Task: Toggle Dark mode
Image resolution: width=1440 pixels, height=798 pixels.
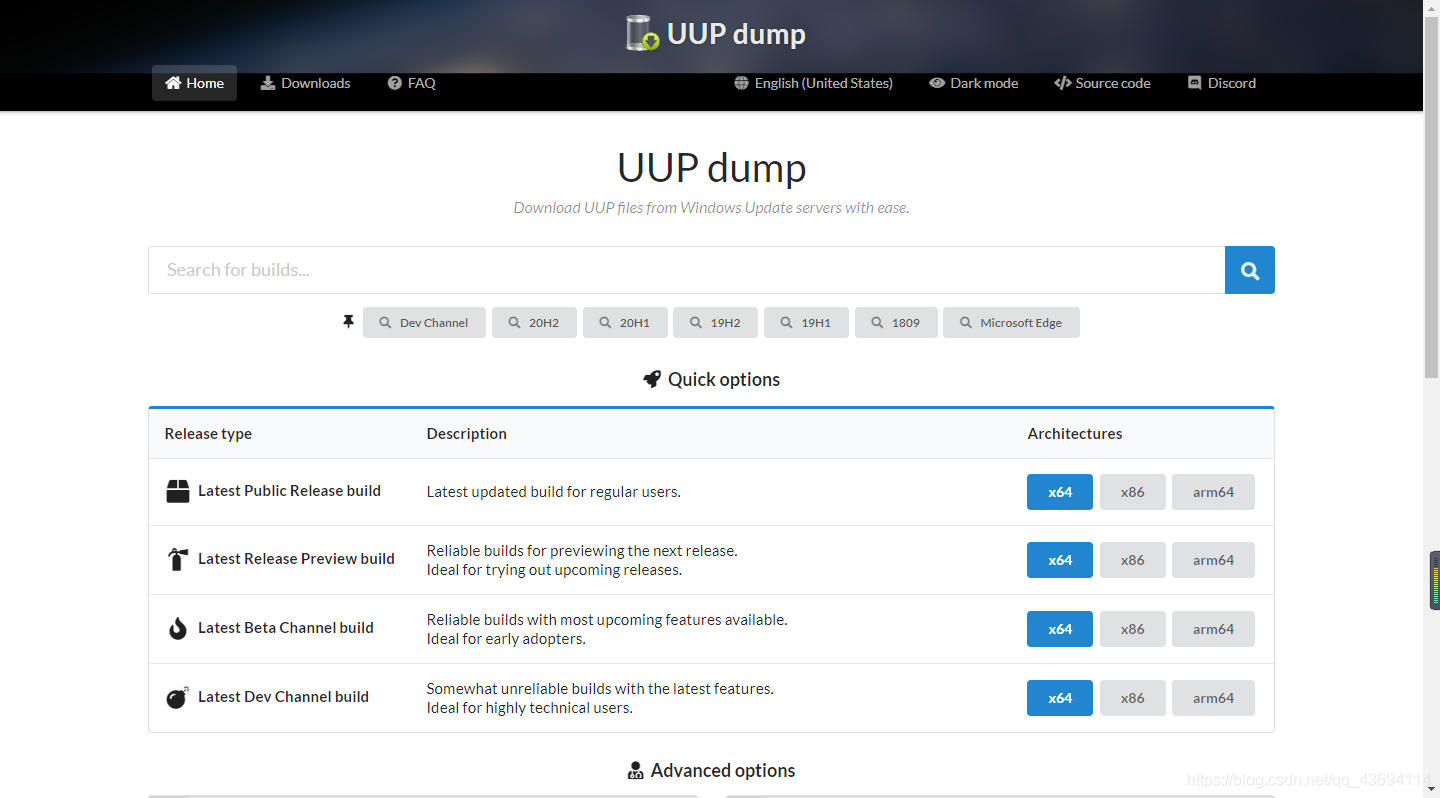Action: point(973,83)
